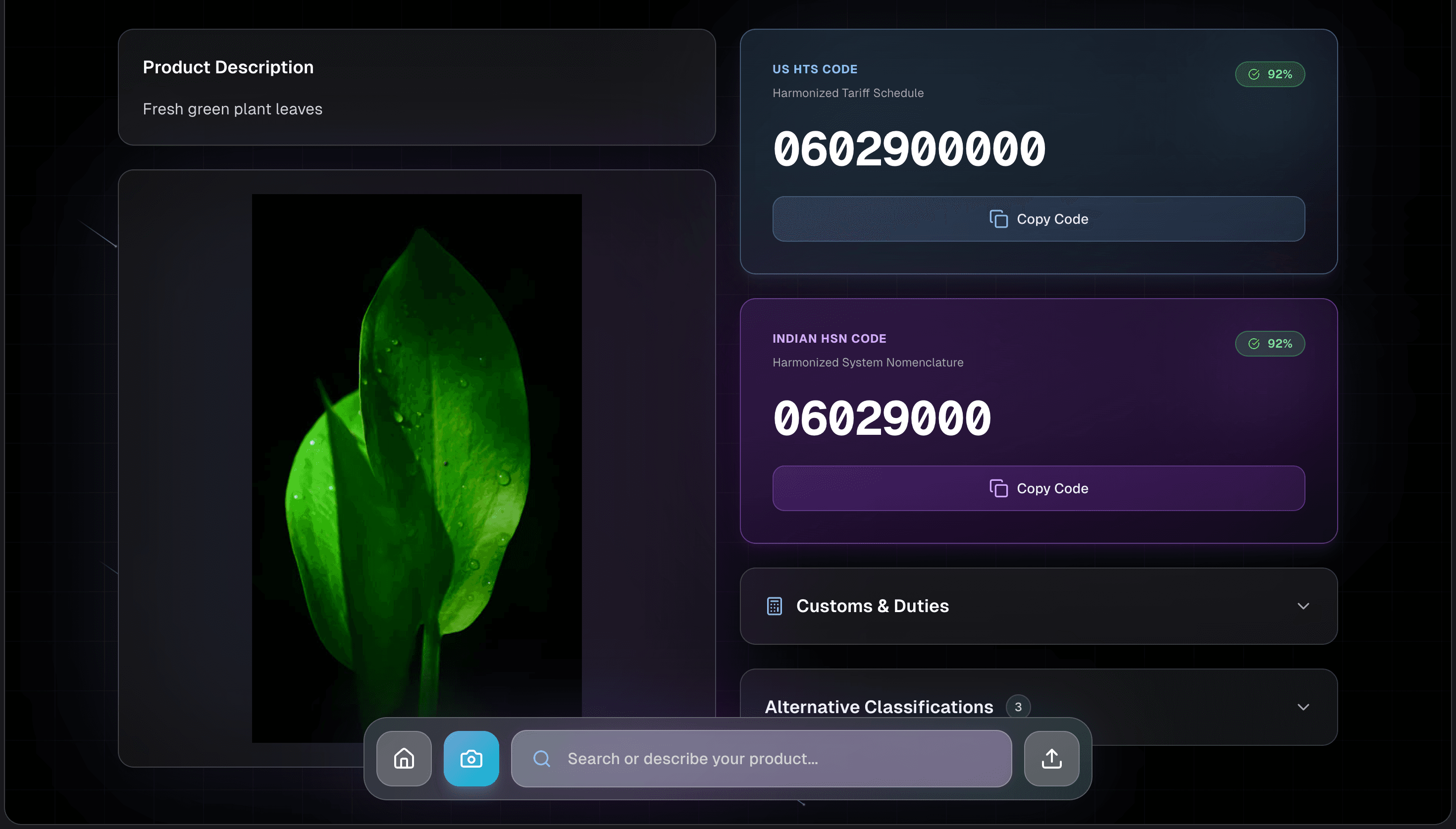Click the calculator icon beside Customs & Duties
This screenshot has height=829, width=1456.
pos(774,606)
